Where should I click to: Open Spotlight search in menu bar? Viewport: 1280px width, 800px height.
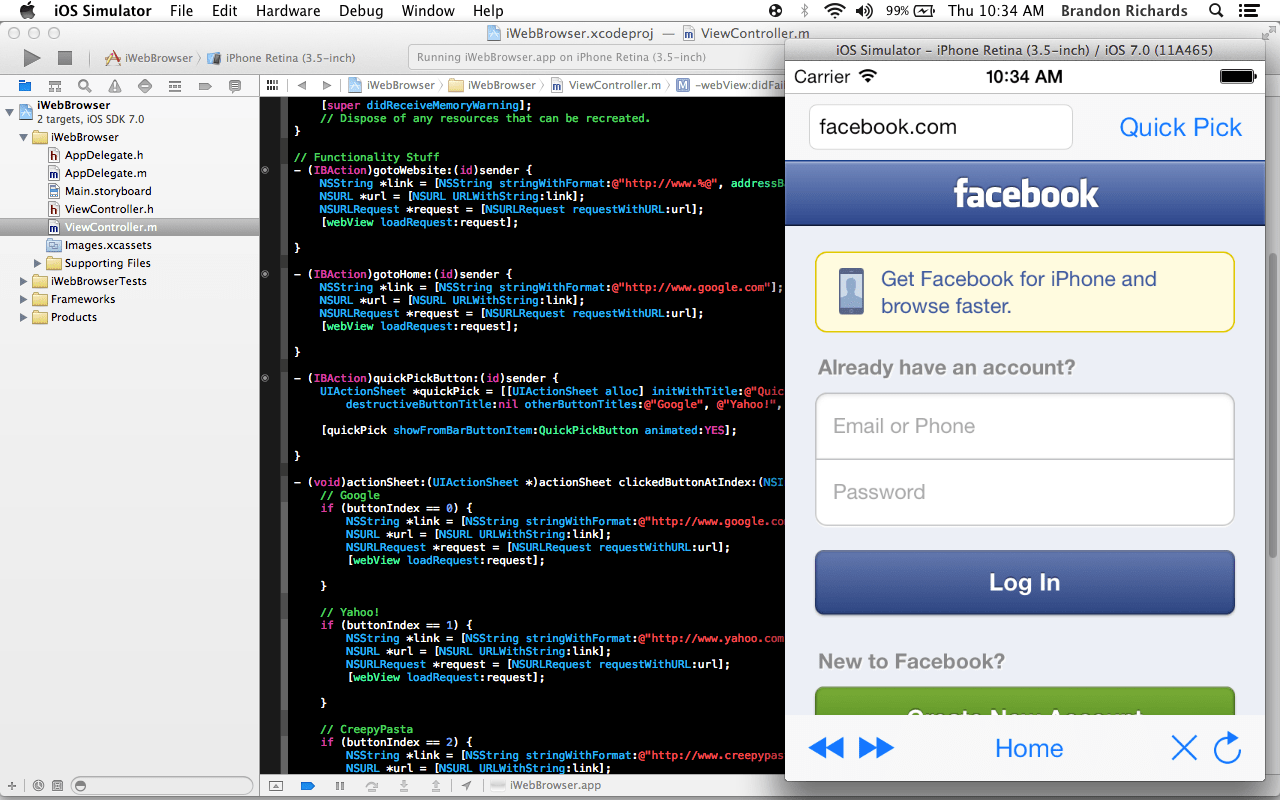tap(1216, 11)
